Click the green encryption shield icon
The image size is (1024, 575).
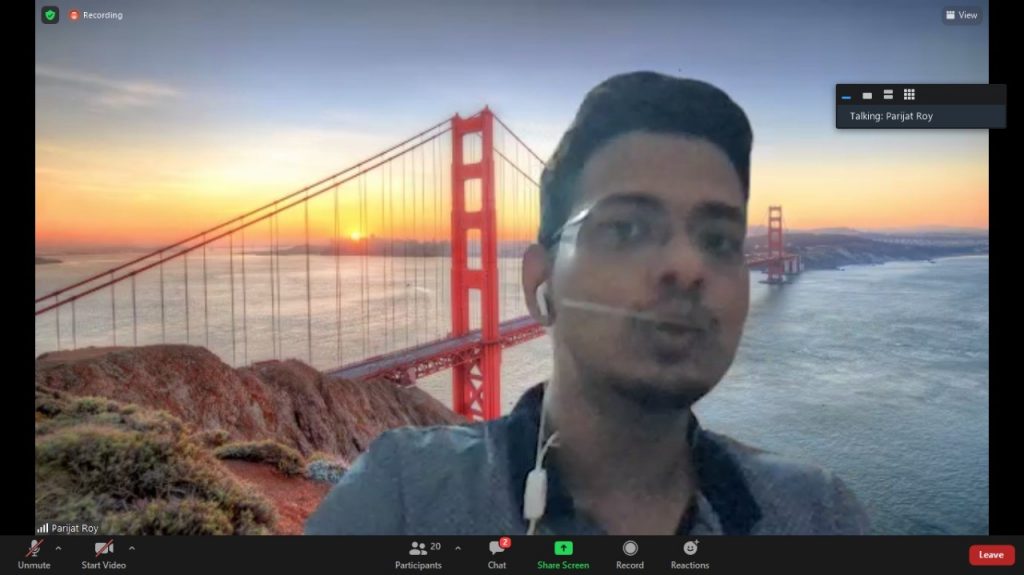point(50,15)
